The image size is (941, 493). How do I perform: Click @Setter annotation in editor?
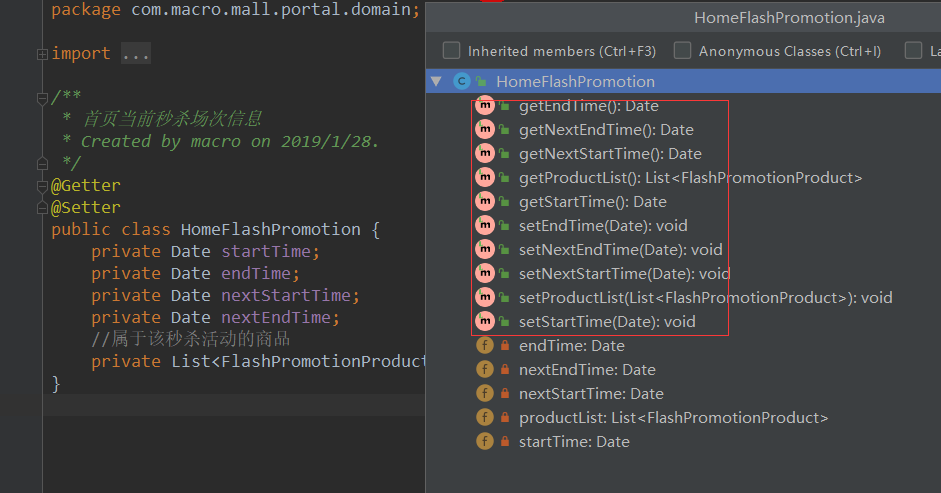click(86, 208)
